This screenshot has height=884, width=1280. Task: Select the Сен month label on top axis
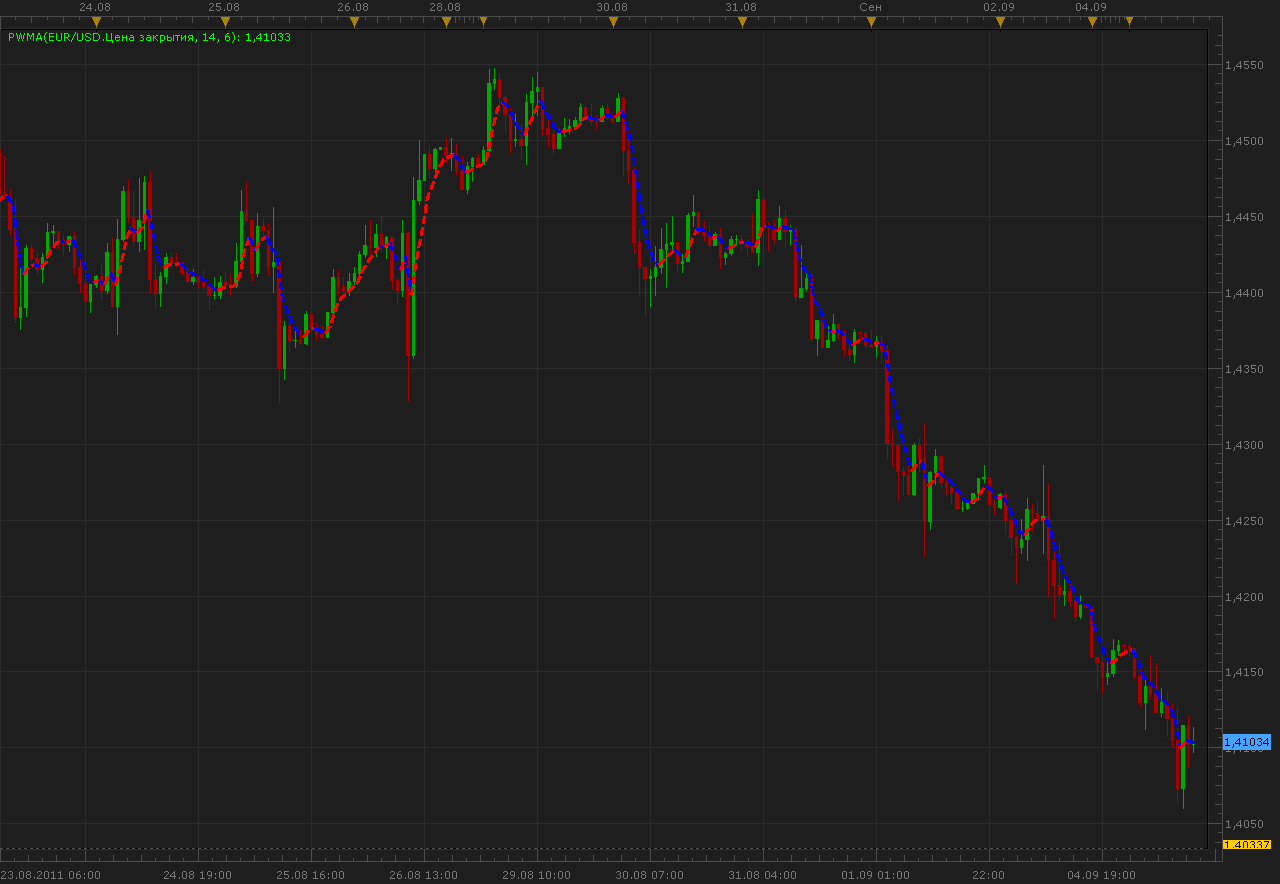[870, 7]
